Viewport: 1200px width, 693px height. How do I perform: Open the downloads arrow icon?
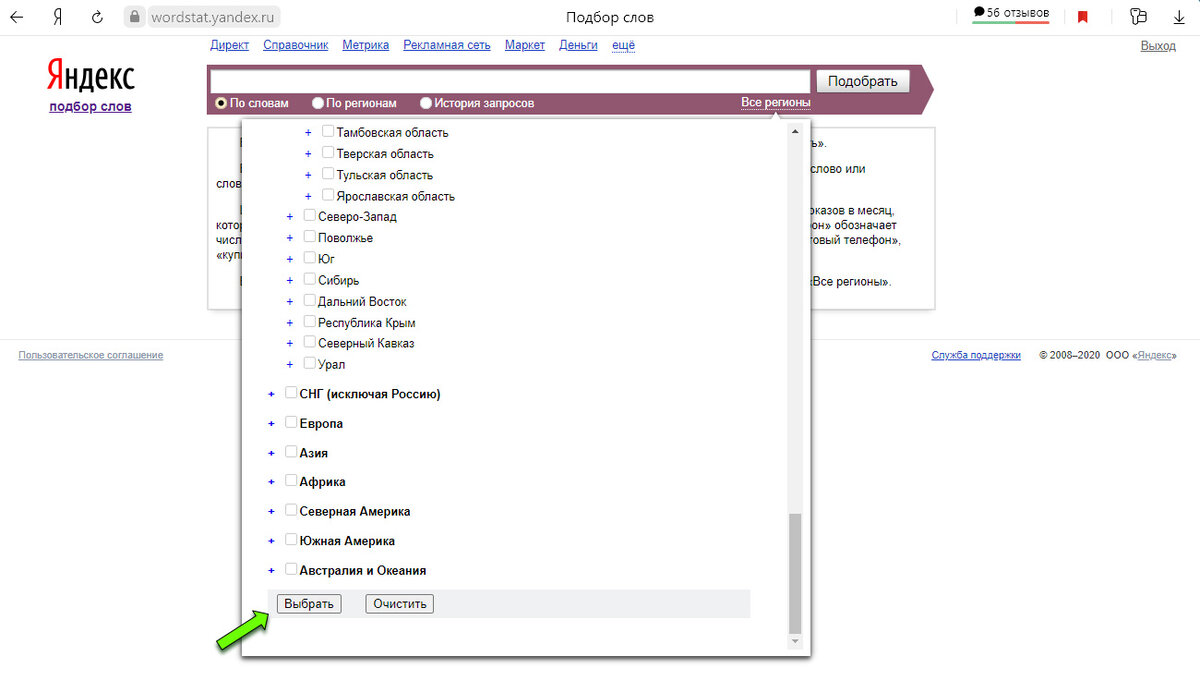pyautogui.click(x=1180, y=17)
